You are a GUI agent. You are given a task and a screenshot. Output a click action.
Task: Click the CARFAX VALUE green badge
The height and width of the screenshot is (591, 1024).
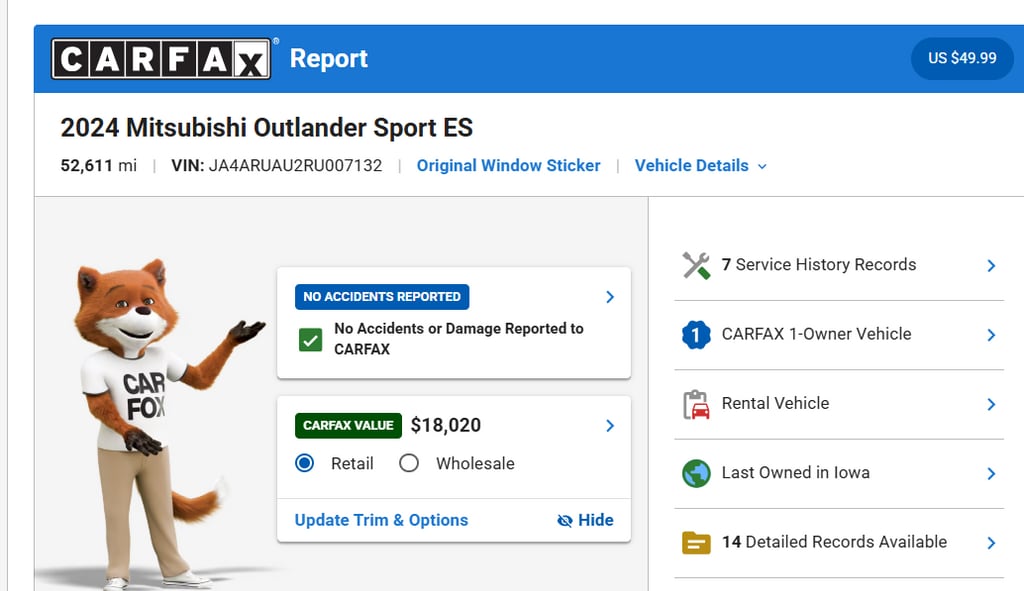348,426
